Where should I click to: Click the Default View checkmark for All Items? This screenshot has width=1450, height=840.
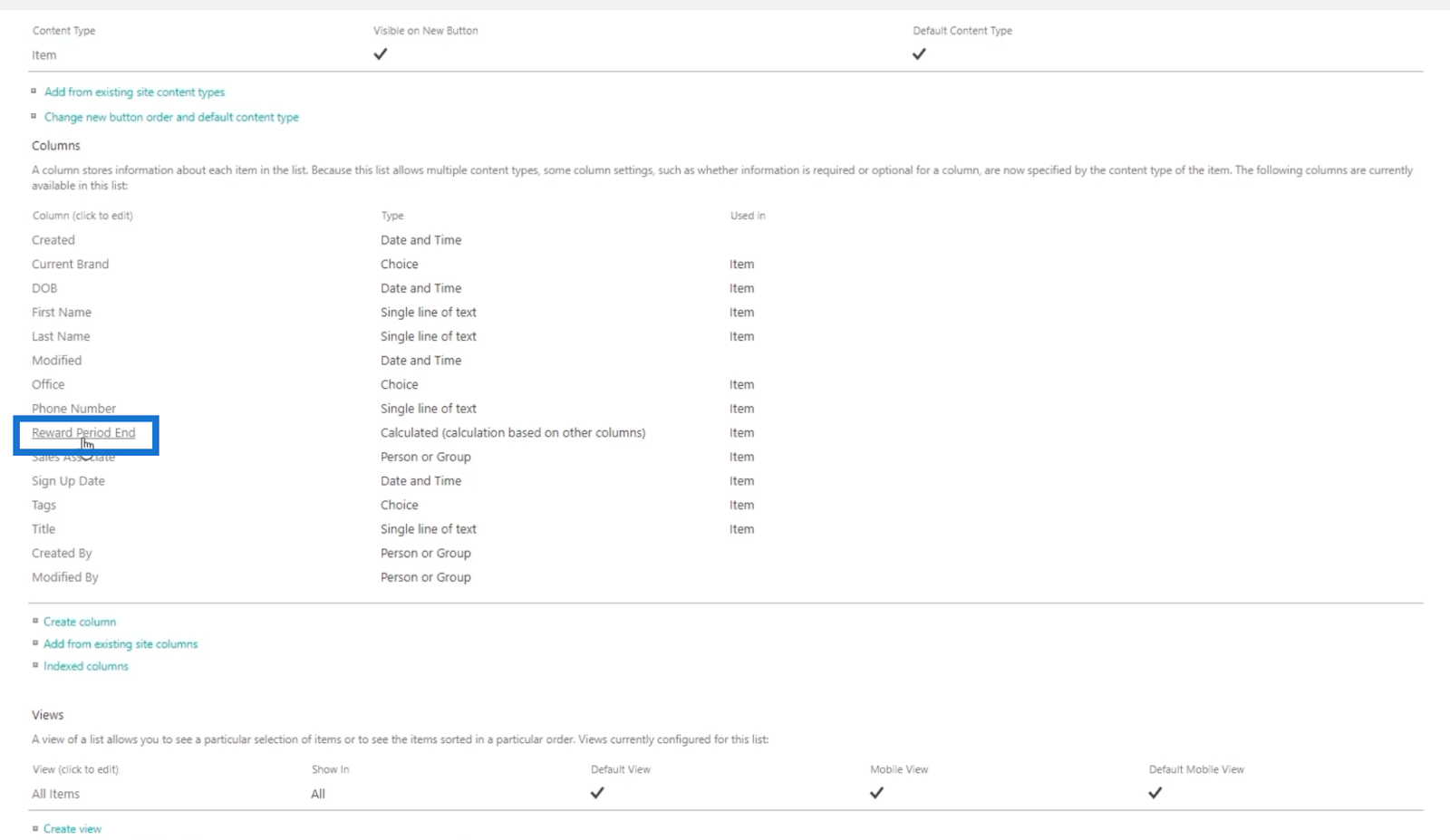[597, 793]
